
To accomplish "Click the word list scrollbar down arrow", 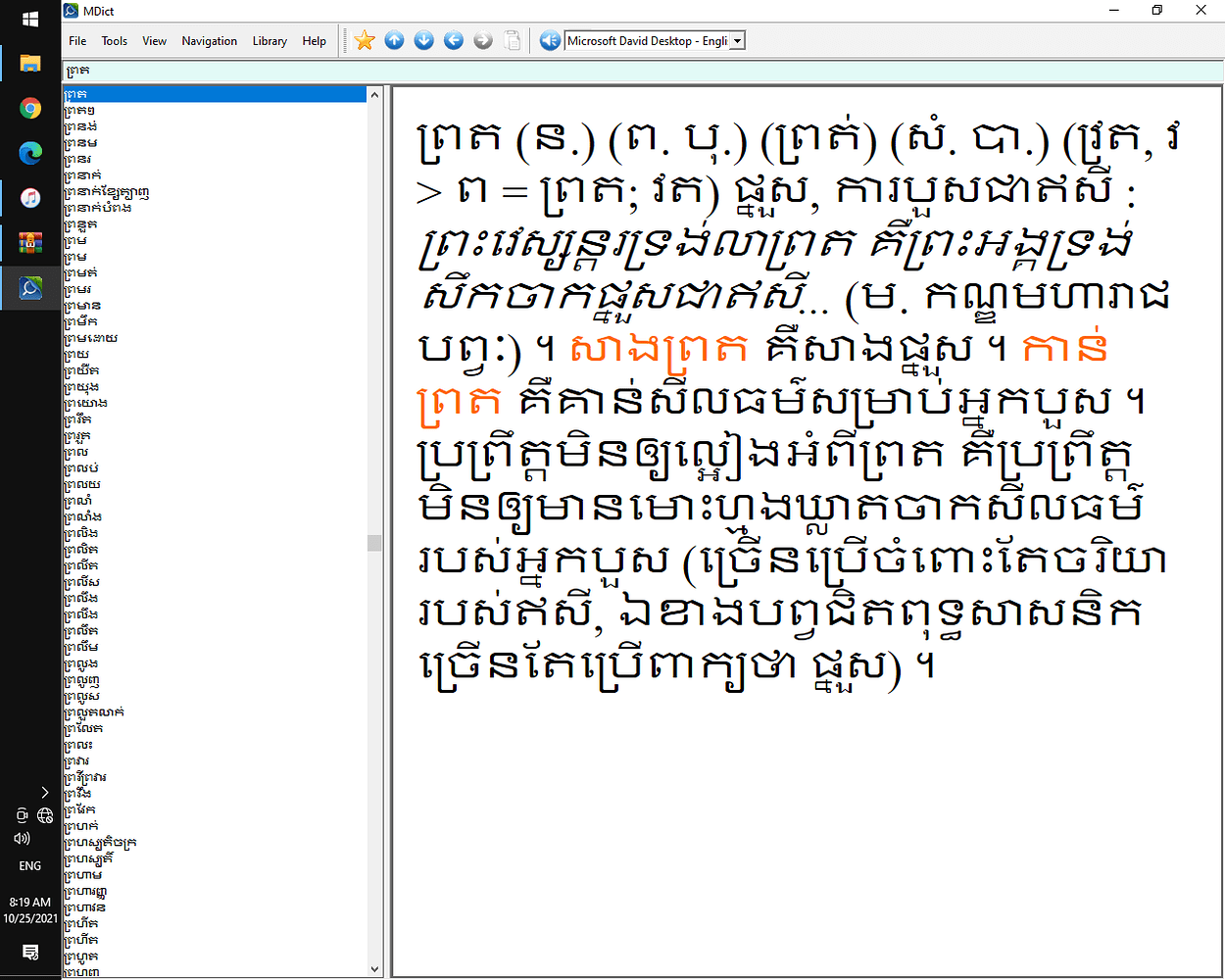I will [373, 968].
